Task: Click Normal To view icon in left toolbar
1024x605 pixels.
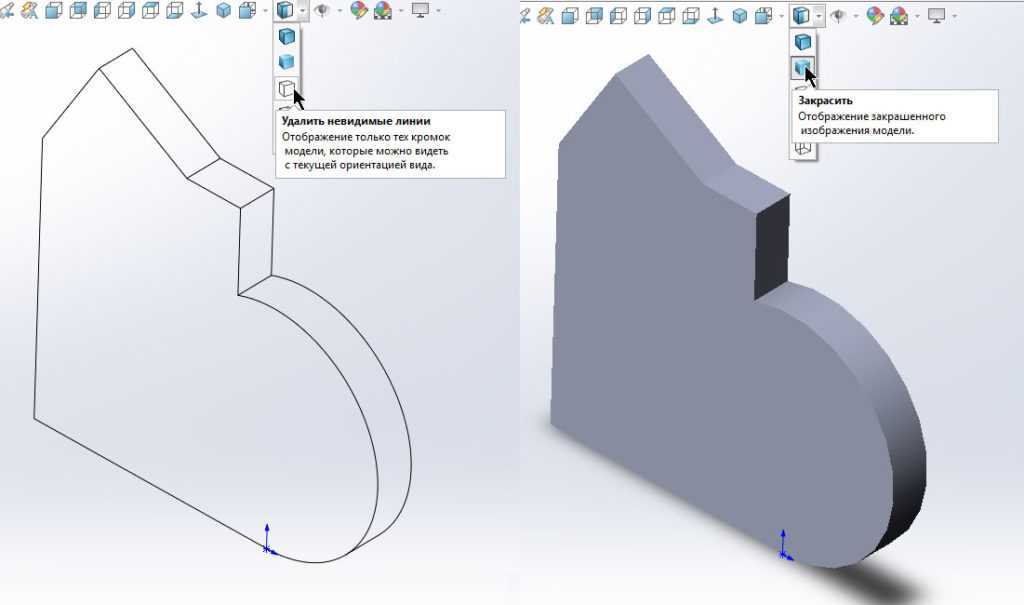Action: (x=199, y=12)
